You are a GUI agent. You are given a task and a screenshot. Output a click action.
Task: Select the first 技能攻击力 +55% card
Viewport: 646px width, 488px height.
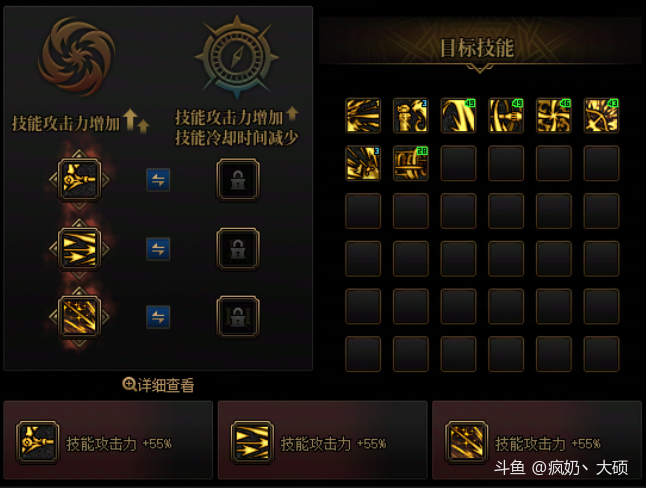[x=108, y=440]
